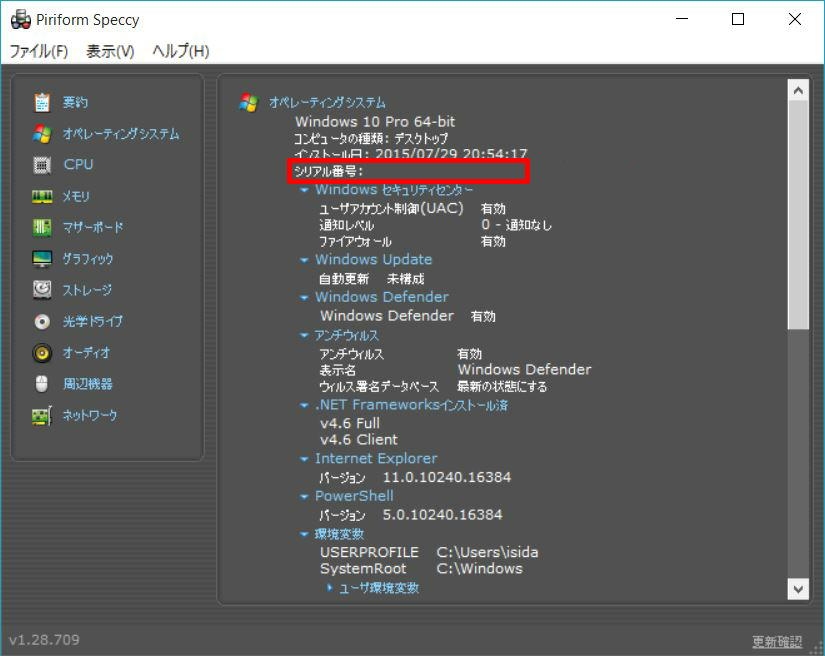Open the 表示(V) menu
825x656 pixels.
110,51
